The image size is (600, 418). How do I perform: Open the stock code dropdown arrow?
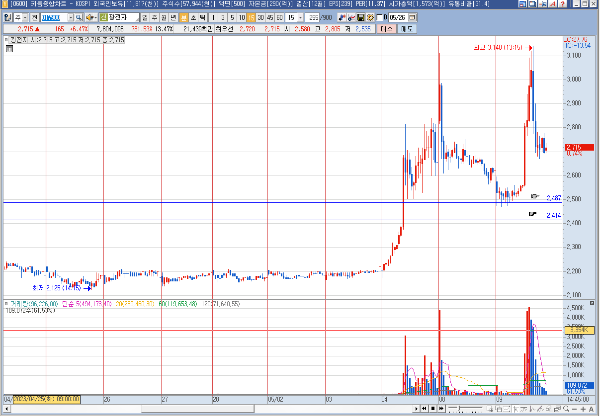[71, 18]
